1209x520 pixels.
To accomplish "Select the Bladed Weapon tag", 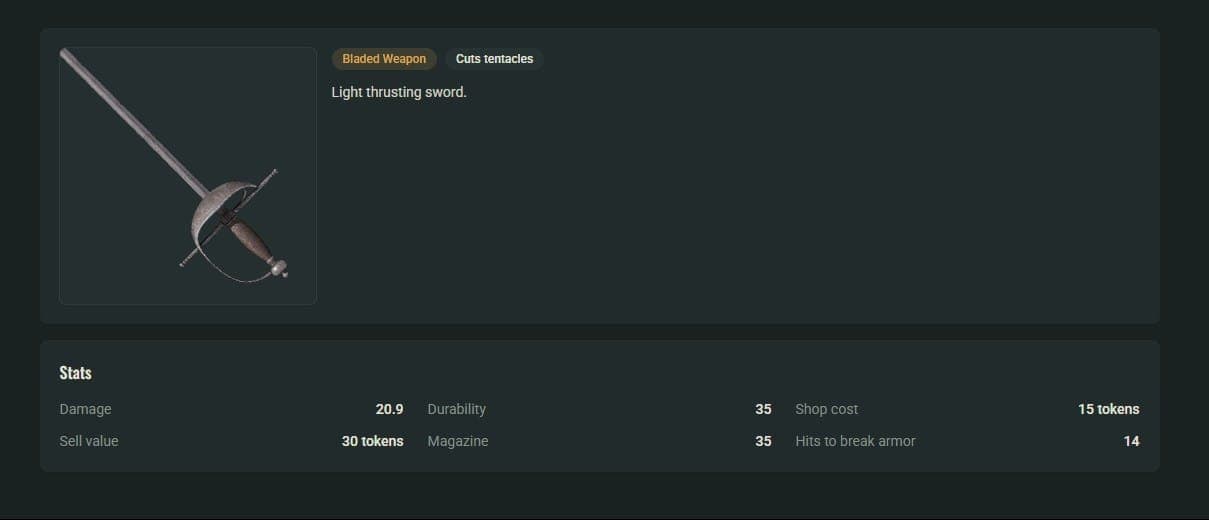I will point(384,59).
